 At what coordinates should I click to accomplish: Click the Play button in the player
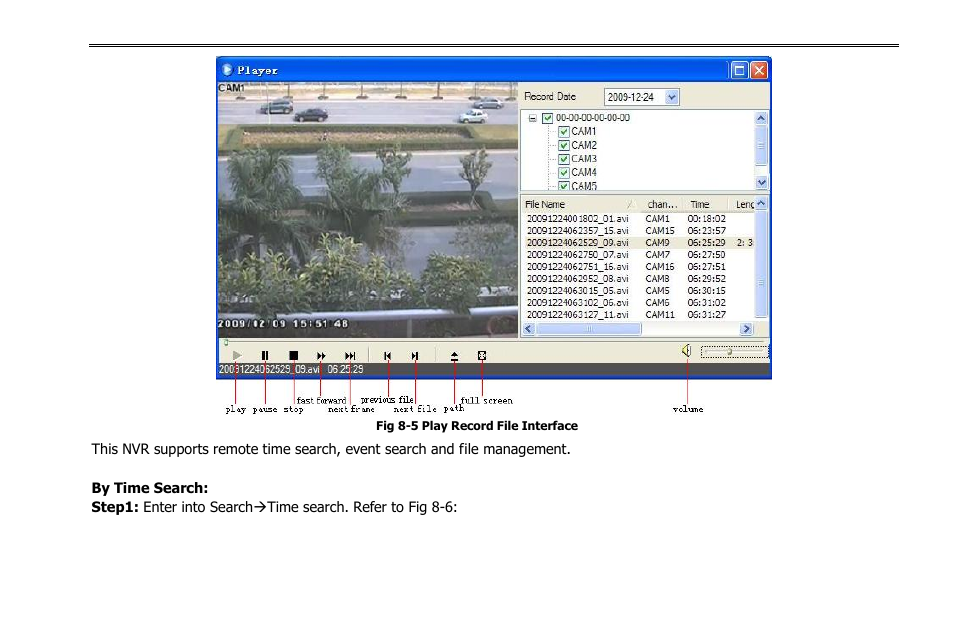[237, 355]
